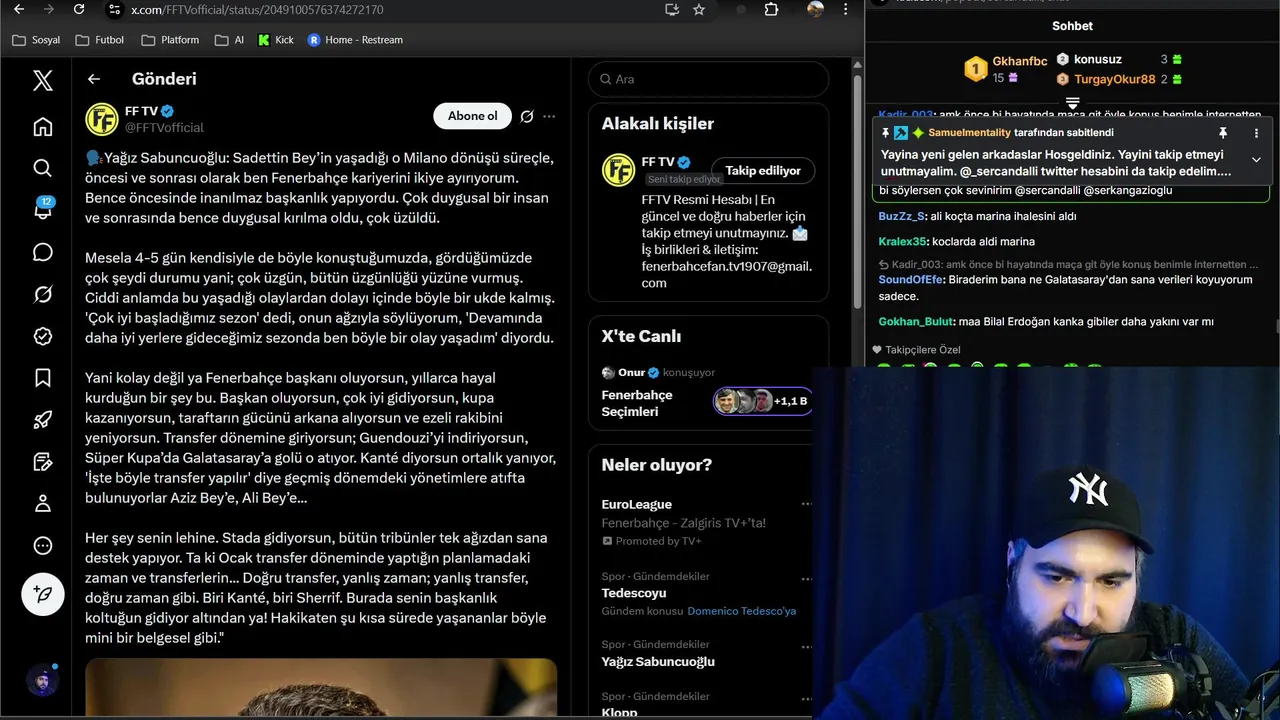Viewport: 1280px width, 720px height.
Task: Open the AI bookmarks folder
Action: tap(229, 40)
